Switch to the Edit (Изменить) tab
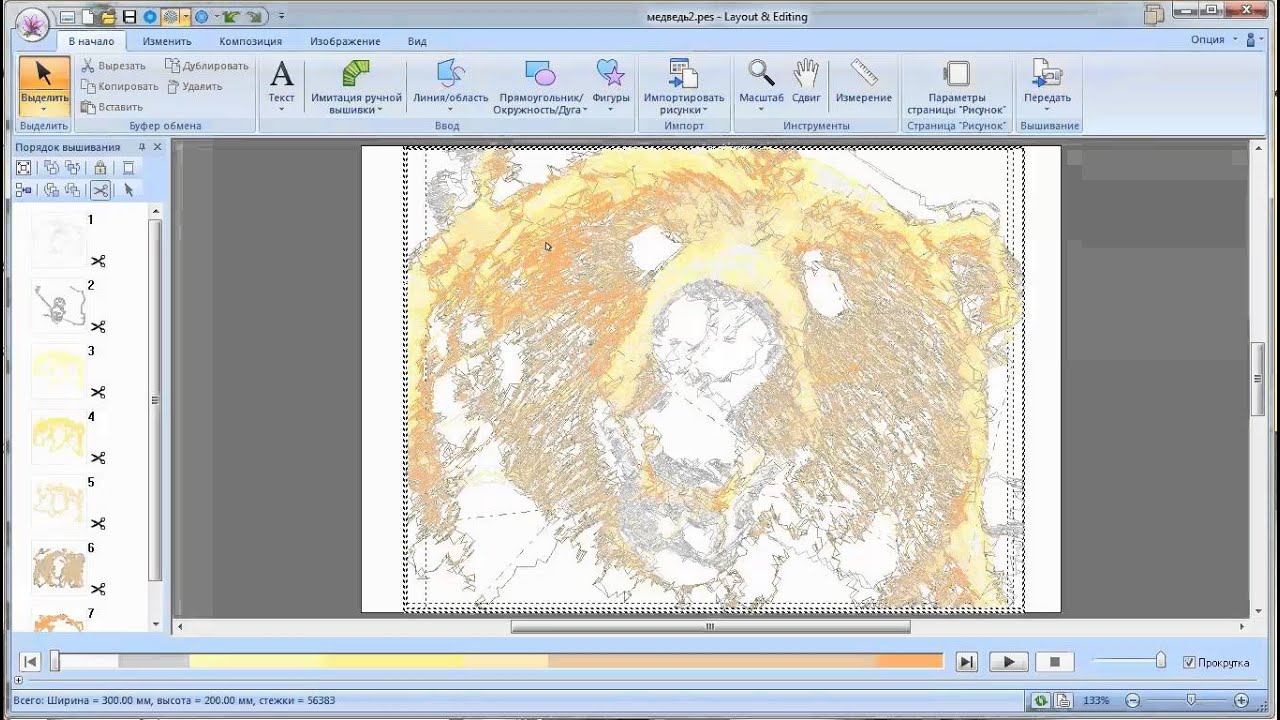Screen dimensions: 1280x720 point(167,41)
